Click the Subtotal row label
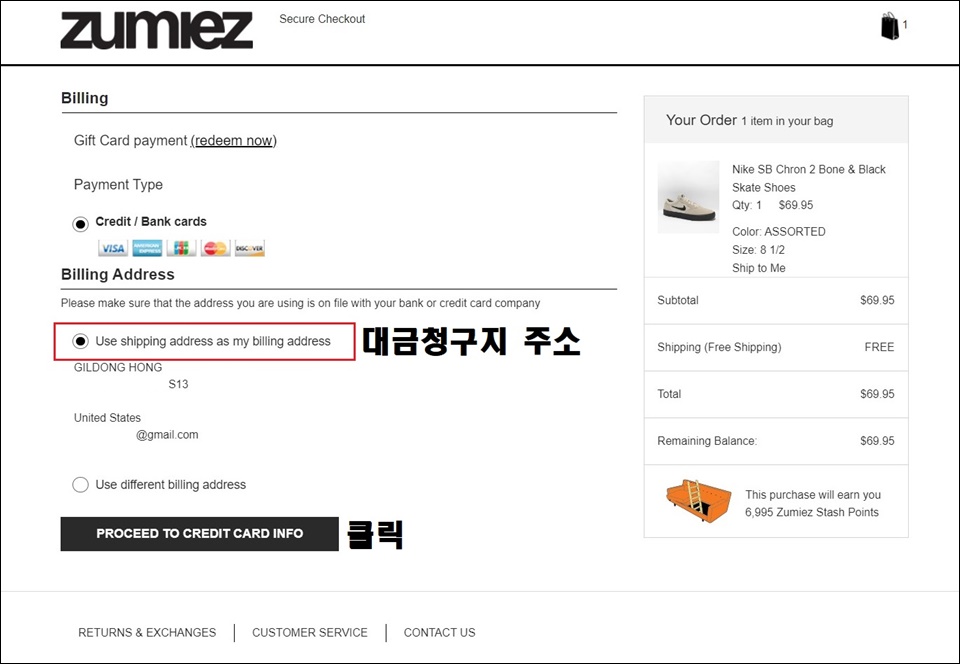960x664 pixels. (x=678, y=300)
